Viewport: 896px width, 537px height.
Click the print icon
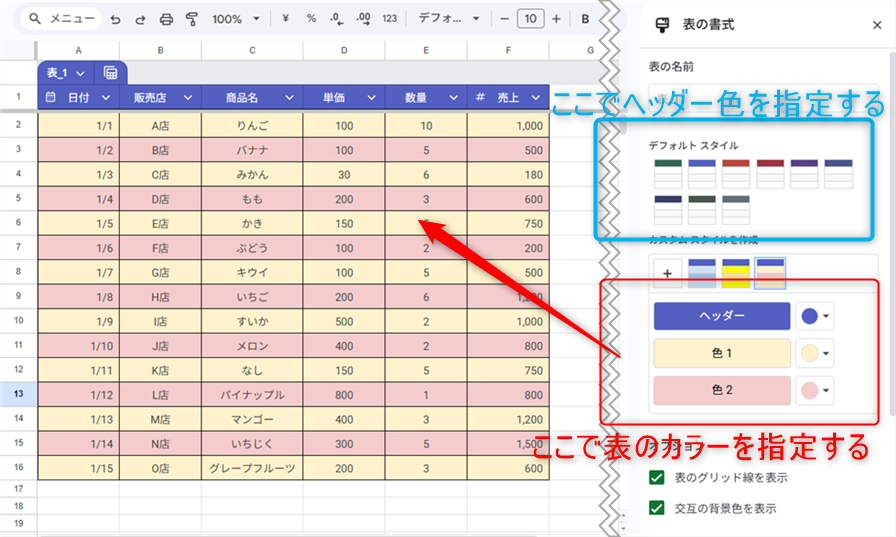click(166, 19)
